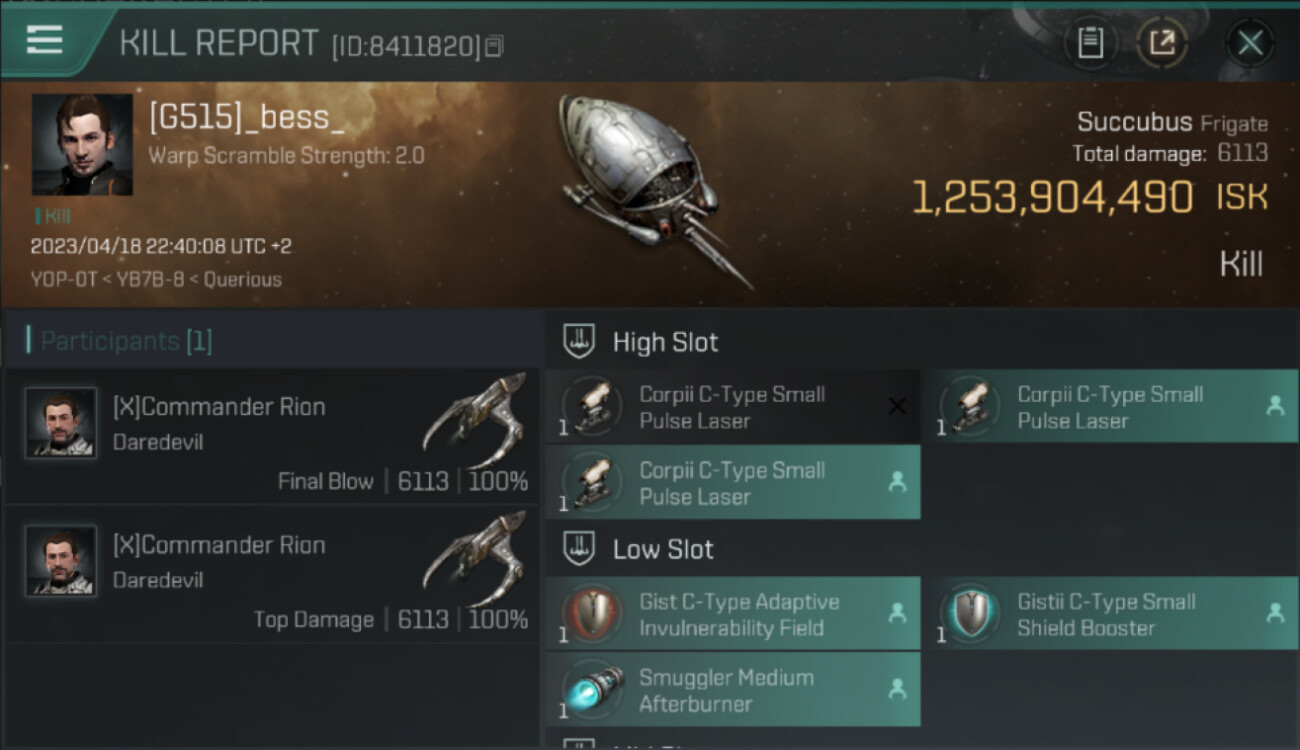Click the Gist C-Type Adaptive Invulnerability Field icon
The image size is (1300, 750).
coord(593,613)
